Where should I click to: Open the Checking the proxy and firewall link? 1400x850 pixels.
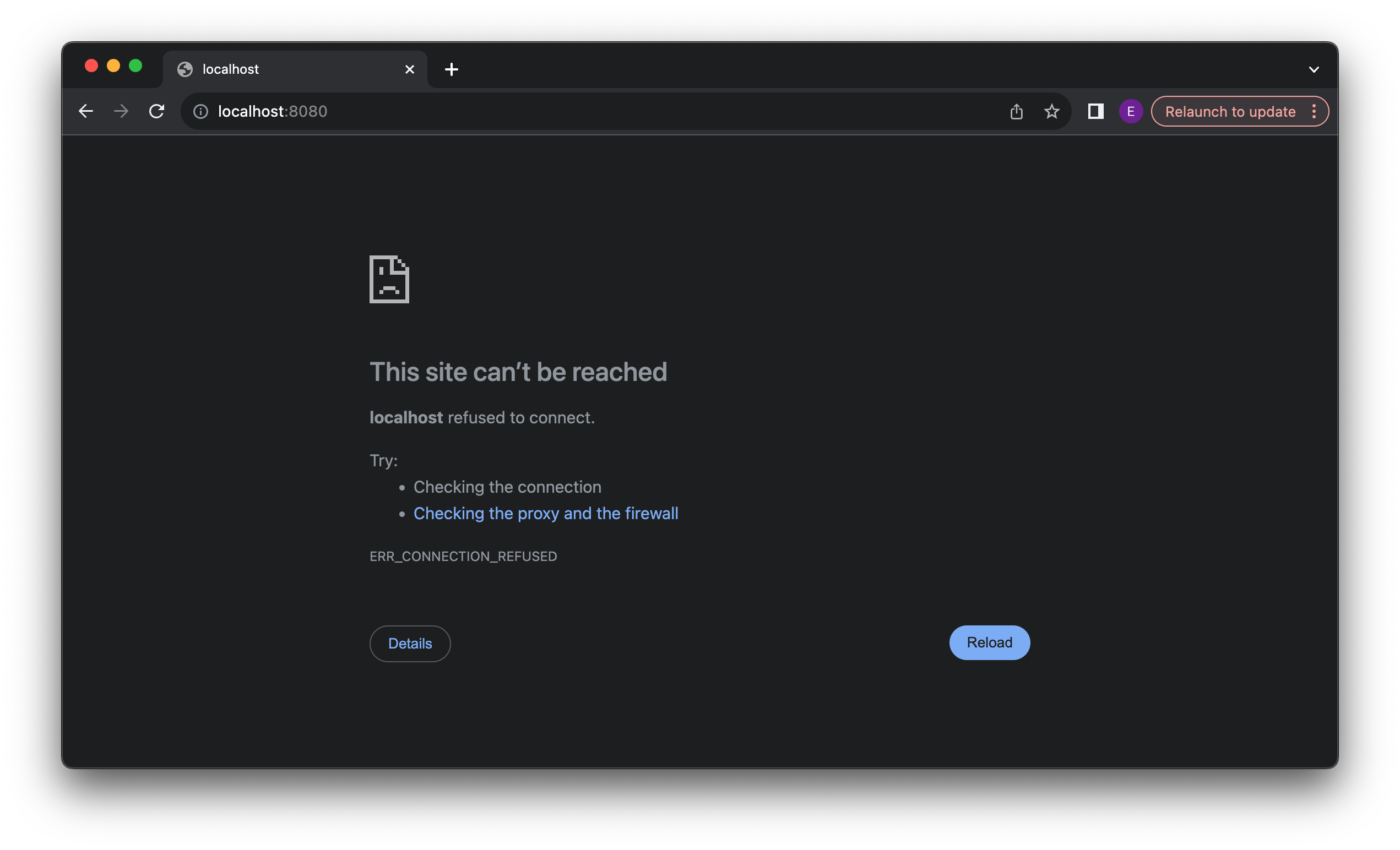pos(546,513)
